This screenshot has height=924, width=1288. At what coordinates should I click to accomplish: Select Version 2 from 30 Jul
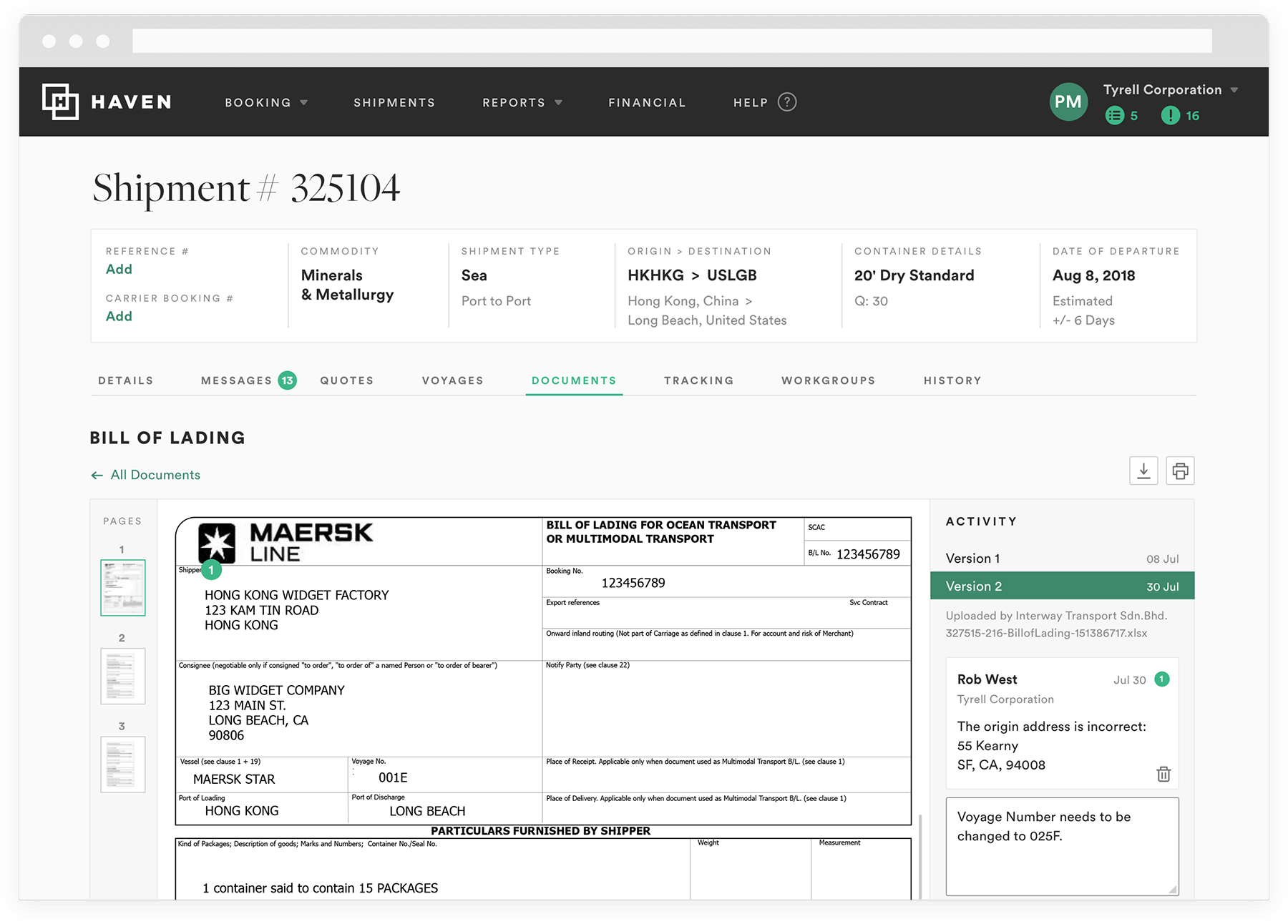click(1062, 586)
